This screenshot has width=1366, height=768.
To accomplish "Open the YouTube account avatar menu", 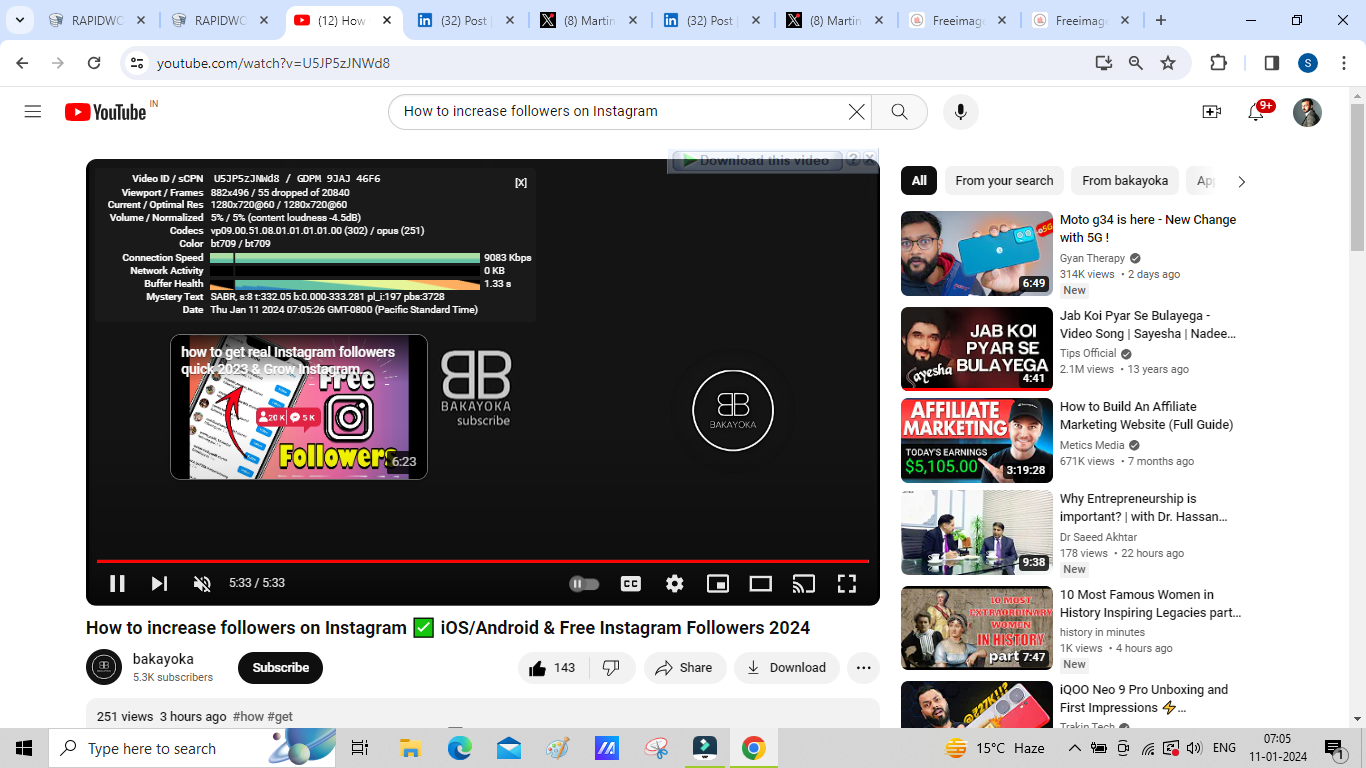I will click(x=1307, y=112).
